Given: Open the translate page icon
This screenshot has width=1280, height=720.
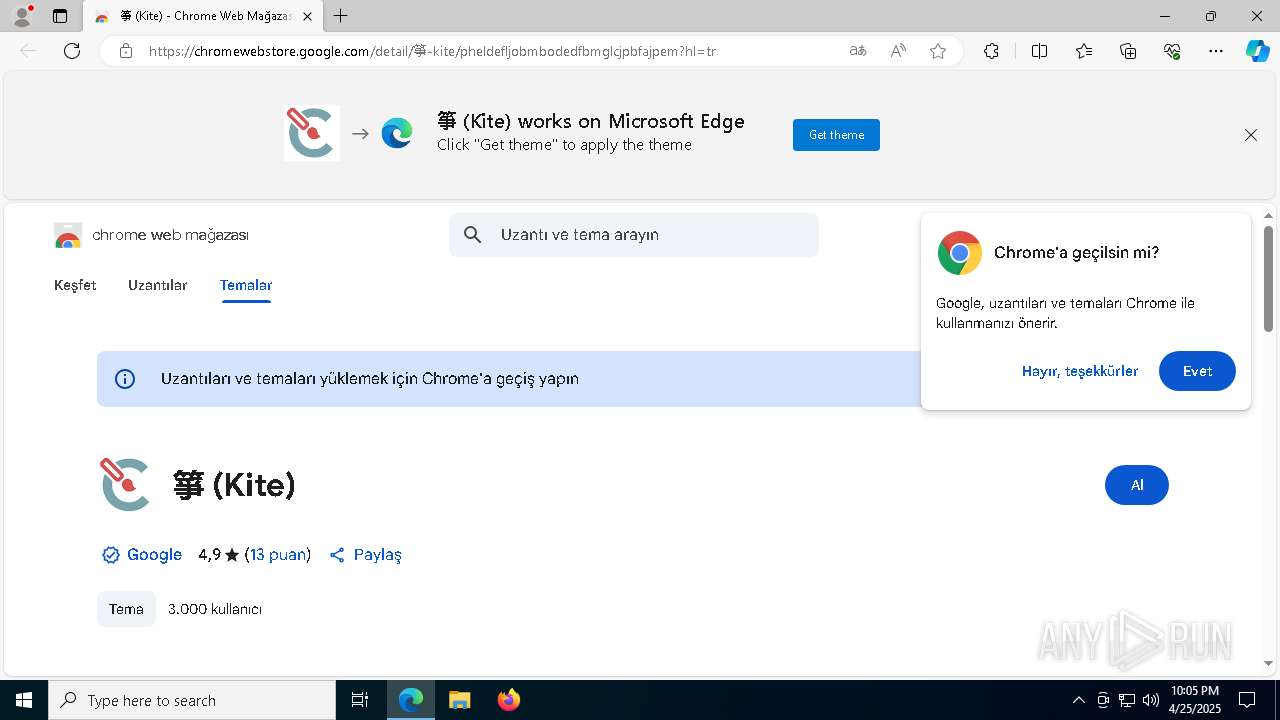Looking at the screenshot, I should 858,51.
